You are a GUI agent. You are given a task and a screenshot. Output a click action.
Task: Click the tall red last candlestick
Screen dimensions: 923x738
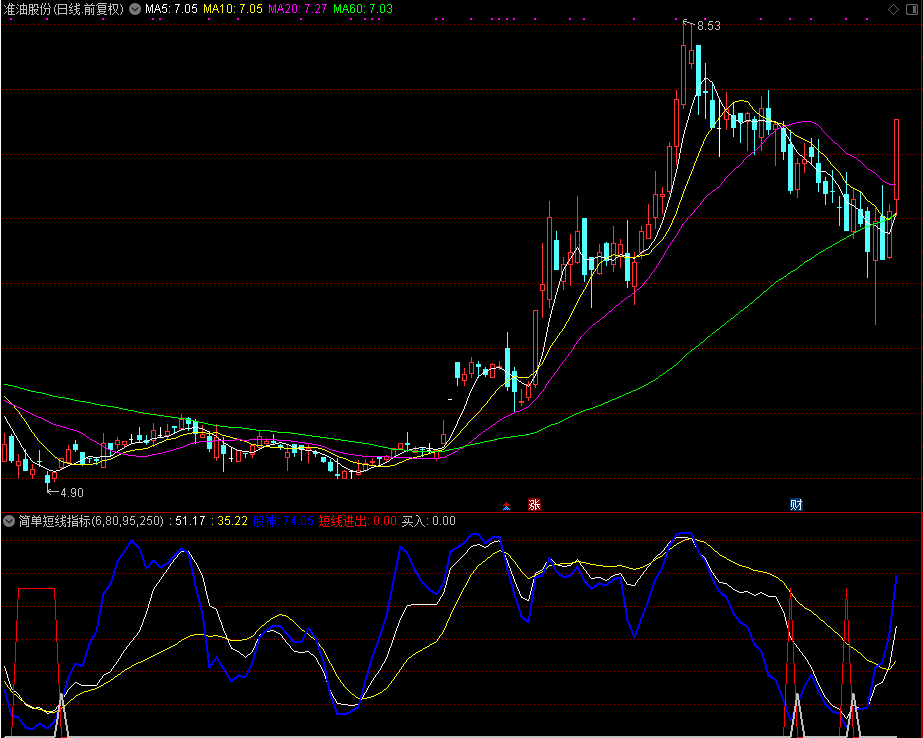tap(896, 160)
